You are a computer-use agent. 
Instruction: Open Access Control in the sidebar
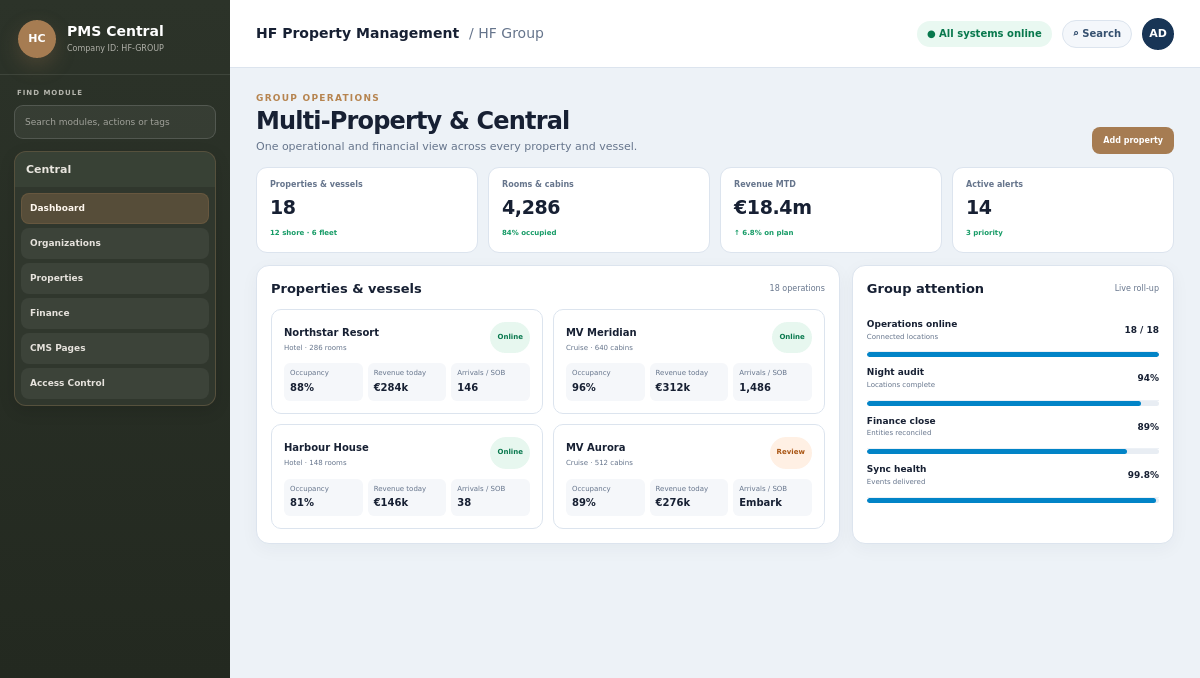coord(115,383)
